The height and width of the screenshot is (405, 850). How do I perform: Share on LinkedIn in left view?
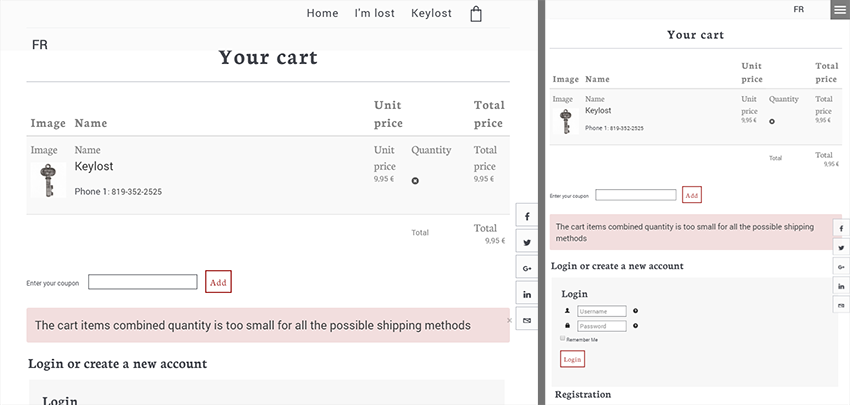click(x=527, y=294)
